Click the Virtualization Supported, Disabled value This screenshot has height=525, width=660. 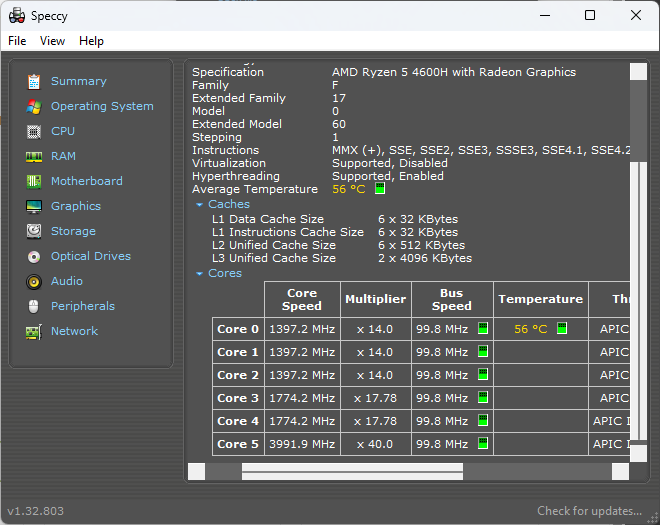click(390, 163)
